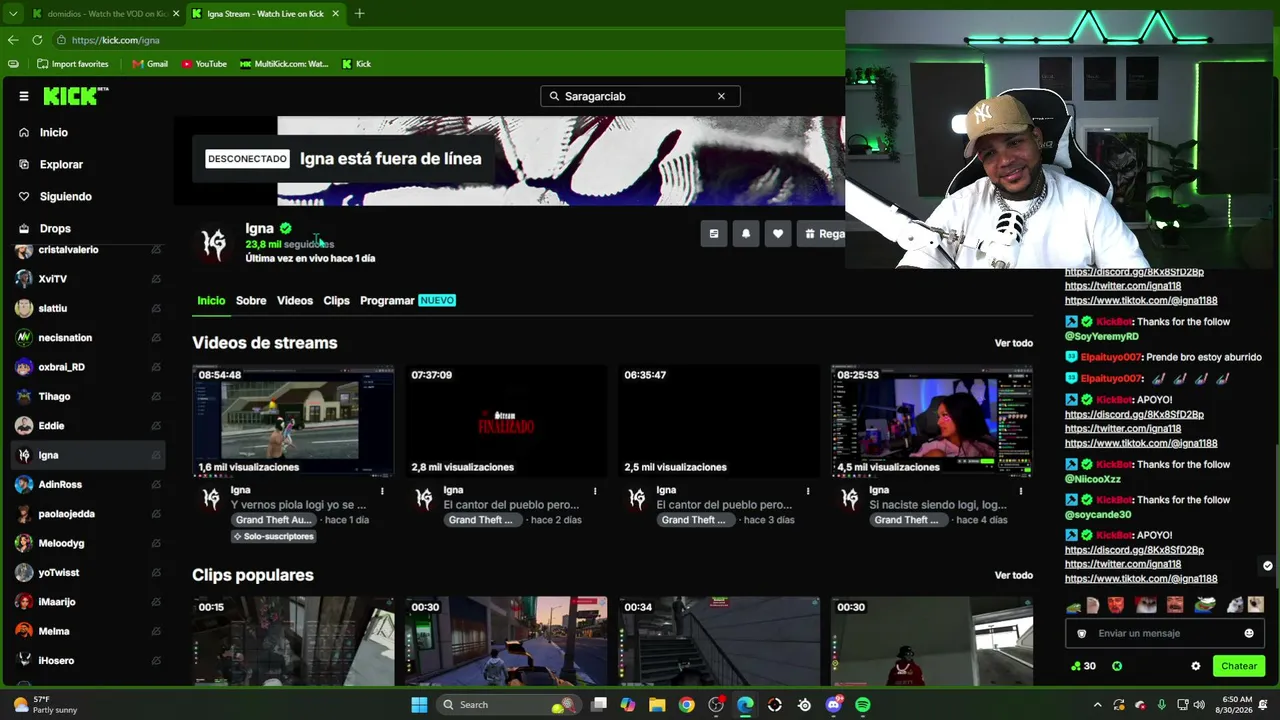The height and width of the screenshot is (720, 1280).
Task: Switch to the Inicio channel tab
Action: tap(211, 300)
